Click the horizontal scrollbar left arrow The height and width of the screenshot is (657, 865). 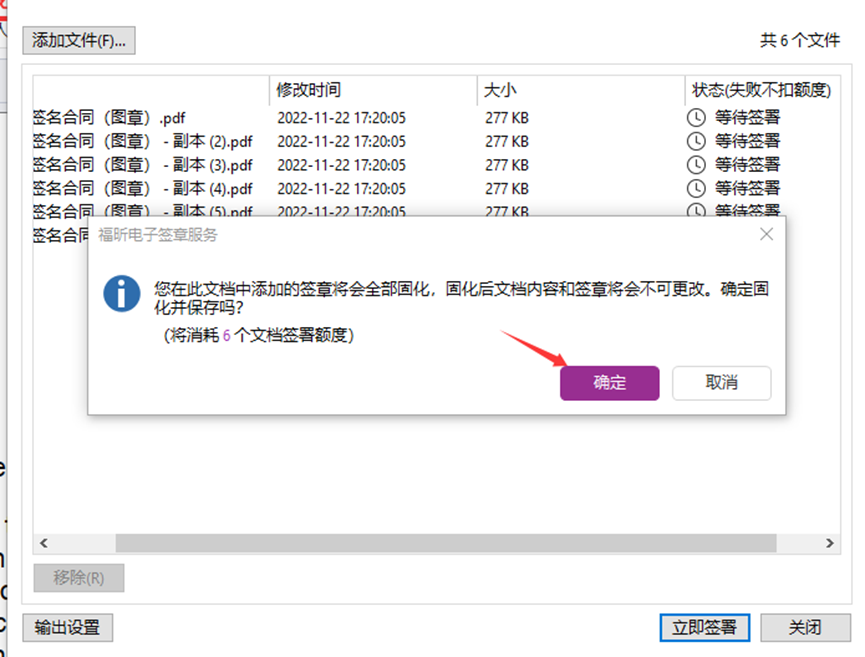43,543
